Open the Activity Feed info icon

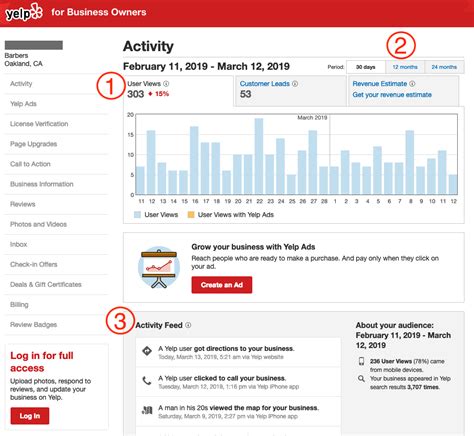click(x=188, y=325)
